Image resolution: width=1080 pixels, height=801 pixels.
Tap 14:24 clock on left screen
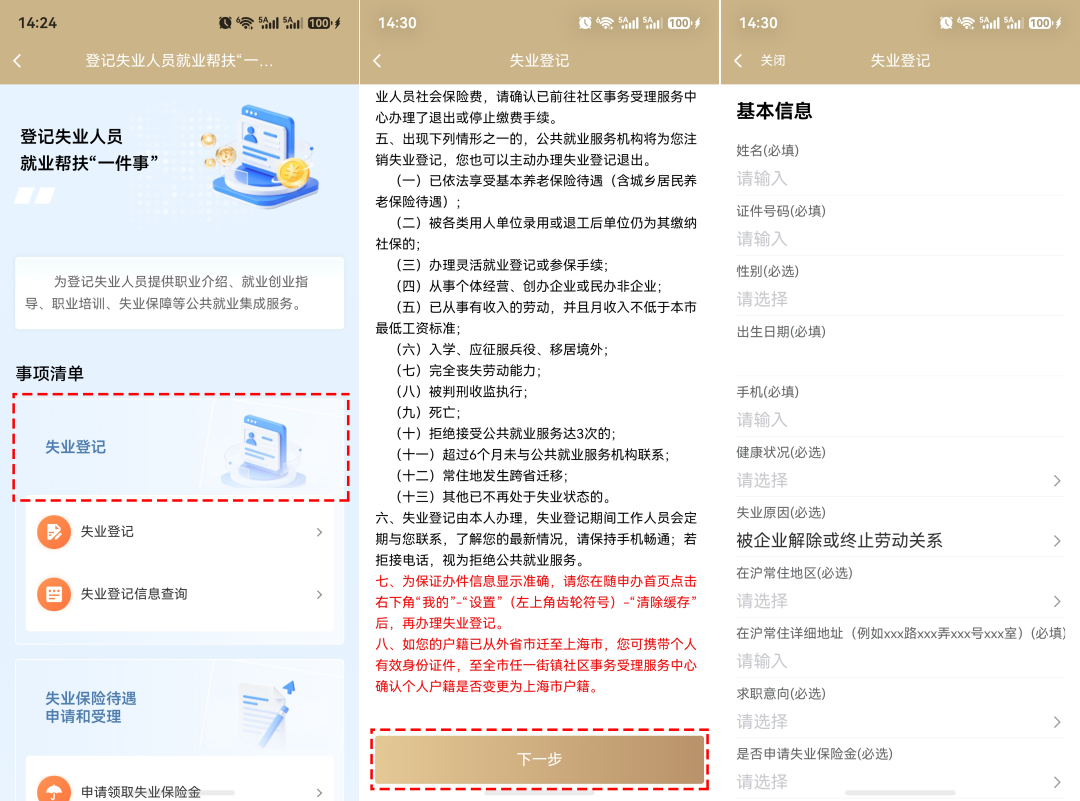(x=37, y=23)
